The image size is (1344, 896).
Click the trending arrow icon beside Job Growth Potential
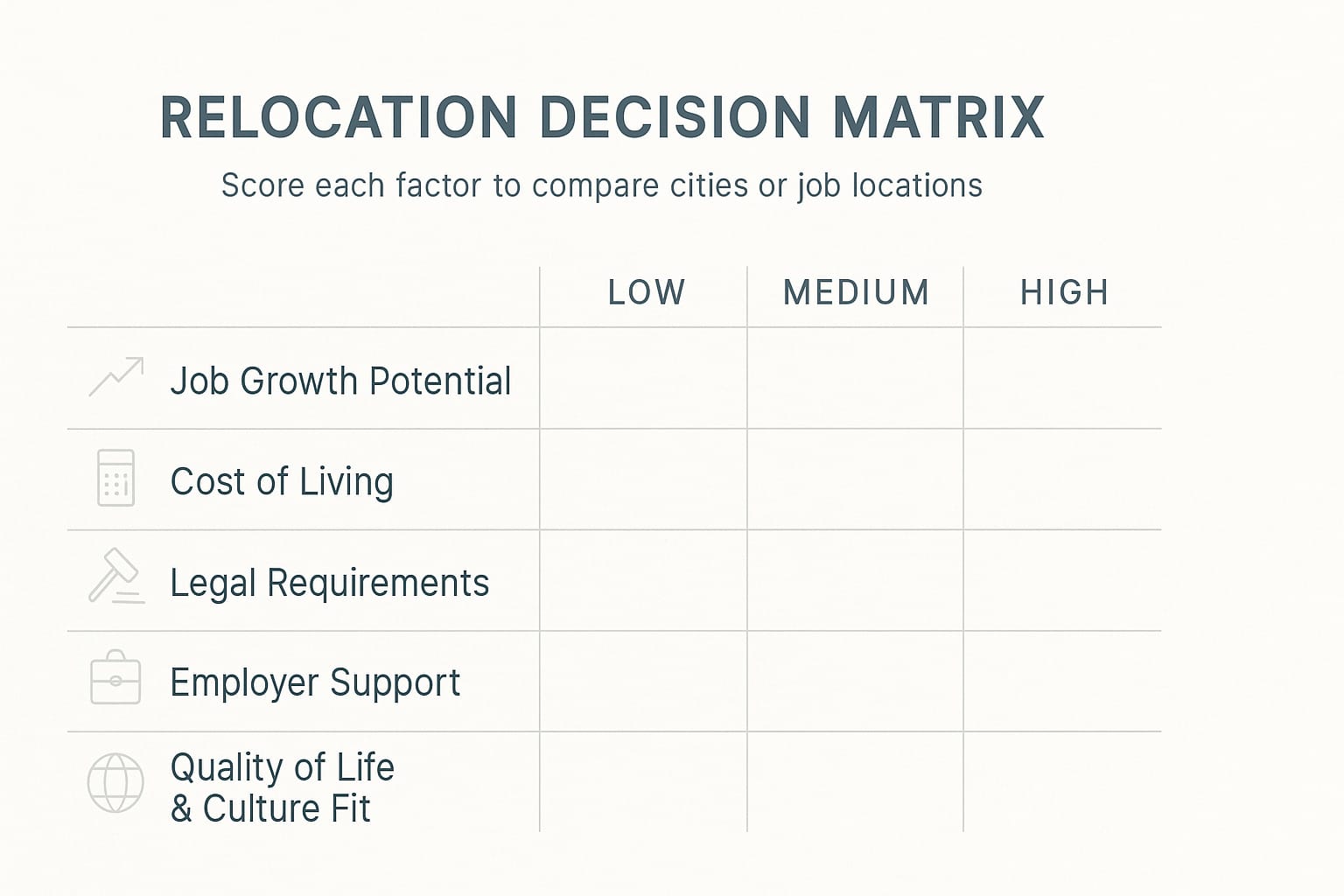[x=115, y=377]
